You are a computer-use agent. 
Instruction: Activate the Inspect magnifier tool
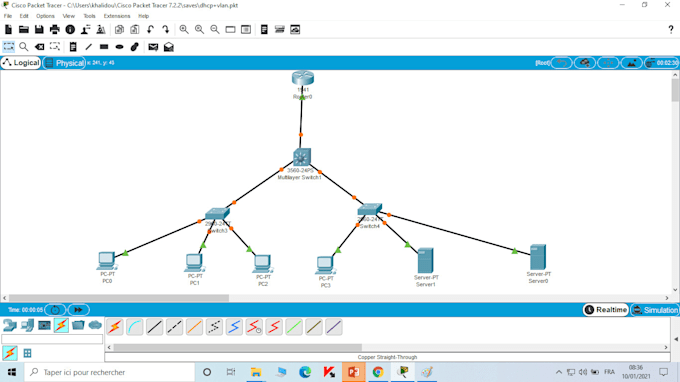24,47
